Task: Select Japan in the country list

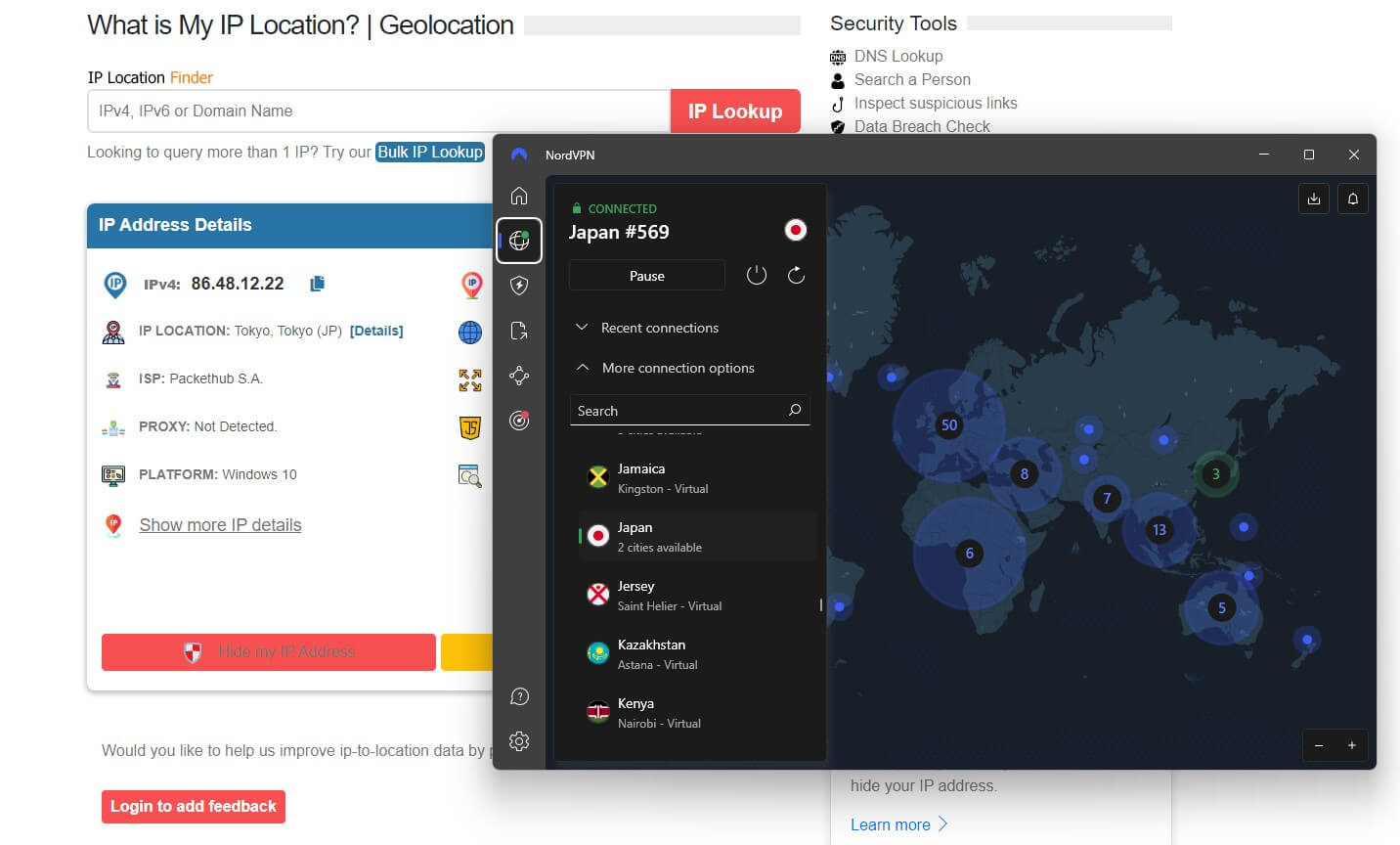Action: (696, 536)
